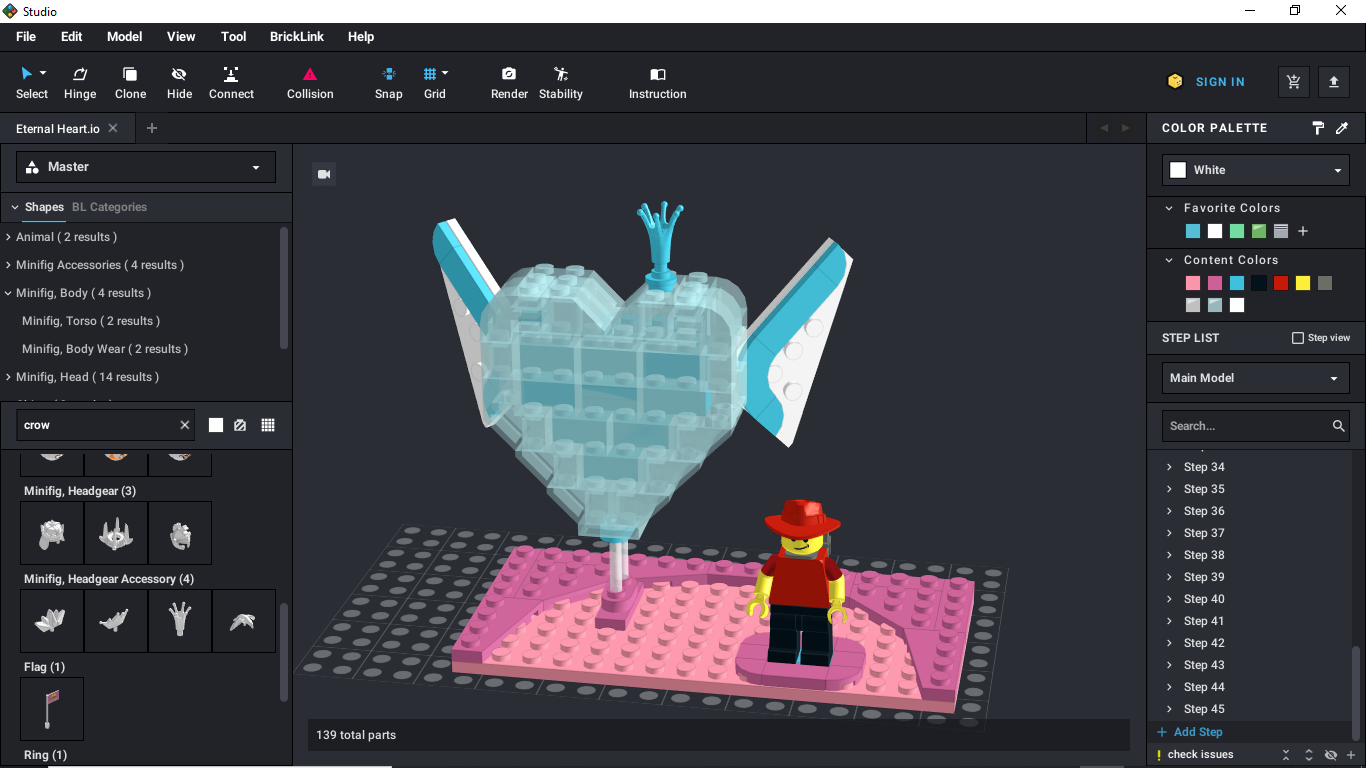1366x768 pixels.
Task: Toggle Collision detection
Action: (310, 82)
